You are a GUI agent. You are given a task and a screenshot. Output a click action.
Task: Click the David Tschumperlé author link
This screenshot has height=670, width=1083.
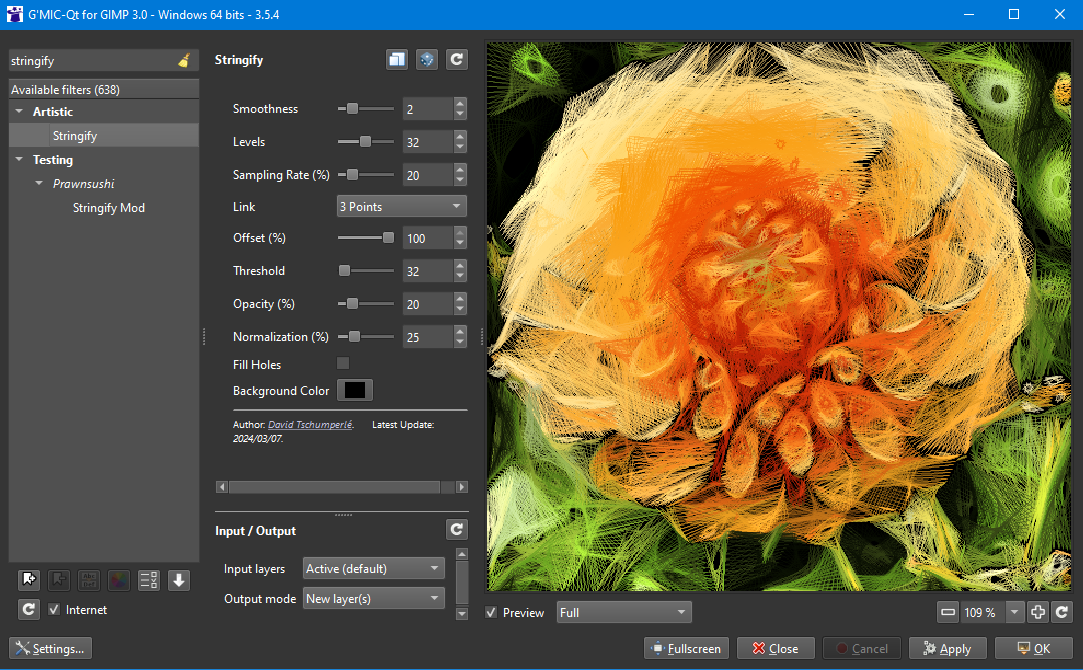pyautogui.click(x=309, y=424)
